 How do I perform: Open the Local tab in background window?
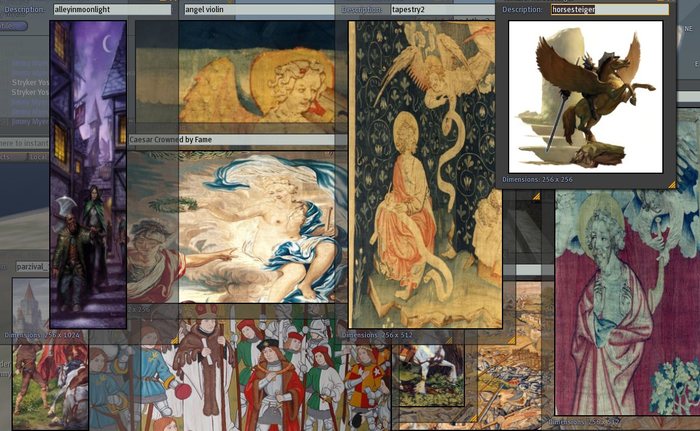[39, 157]
